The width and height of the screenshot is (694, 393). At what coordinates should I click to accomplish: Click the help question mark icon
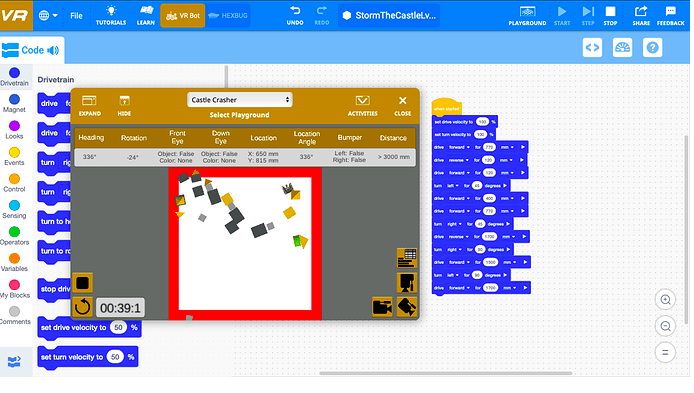(x=652, y=47)
